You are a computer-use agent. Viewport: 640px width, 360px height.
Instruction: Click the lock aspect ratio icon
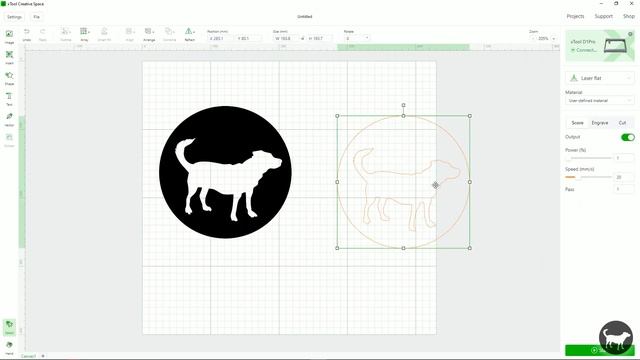click(x=302, y=38)
